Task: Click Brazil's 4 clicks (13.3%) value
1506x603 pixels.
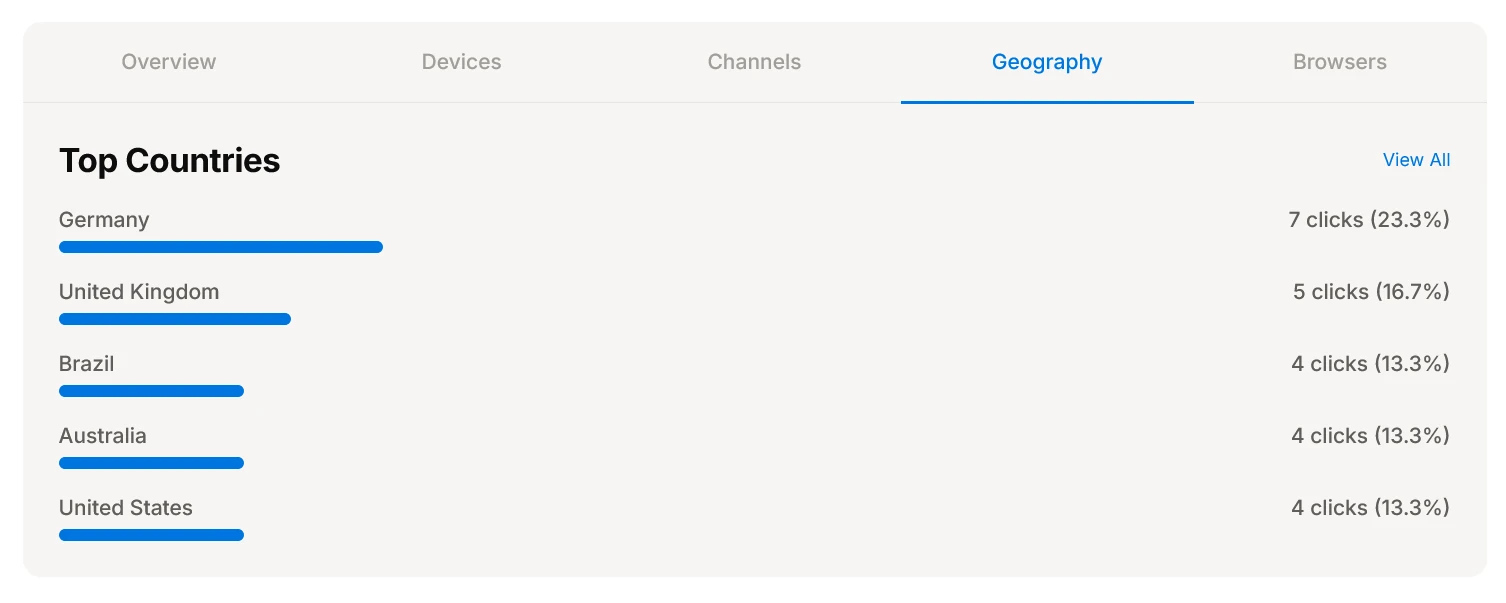Action: [x=1370, y=364]
